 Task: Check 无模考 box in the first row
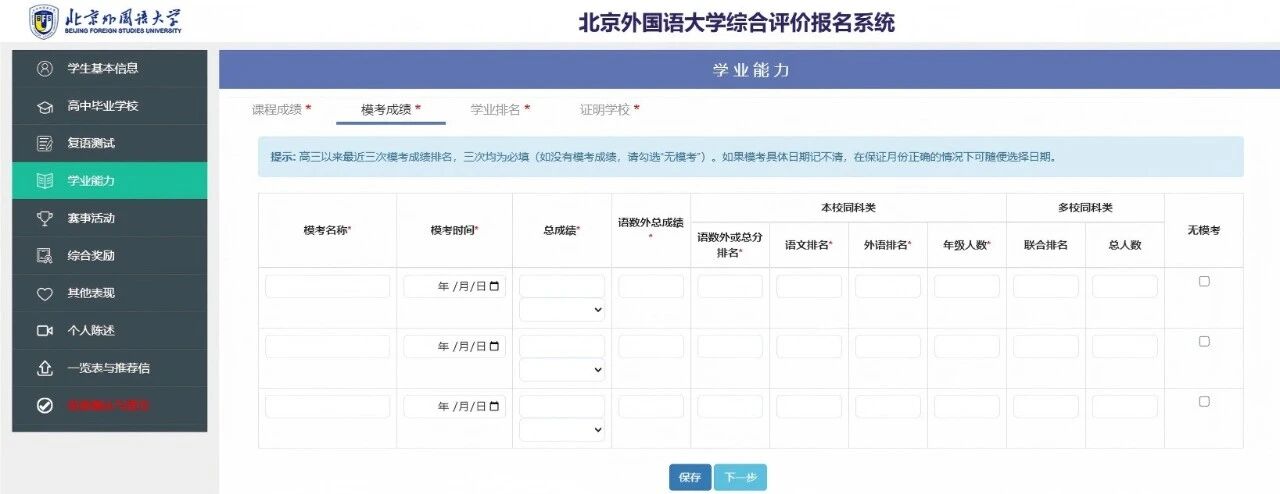coord(1204,281)
